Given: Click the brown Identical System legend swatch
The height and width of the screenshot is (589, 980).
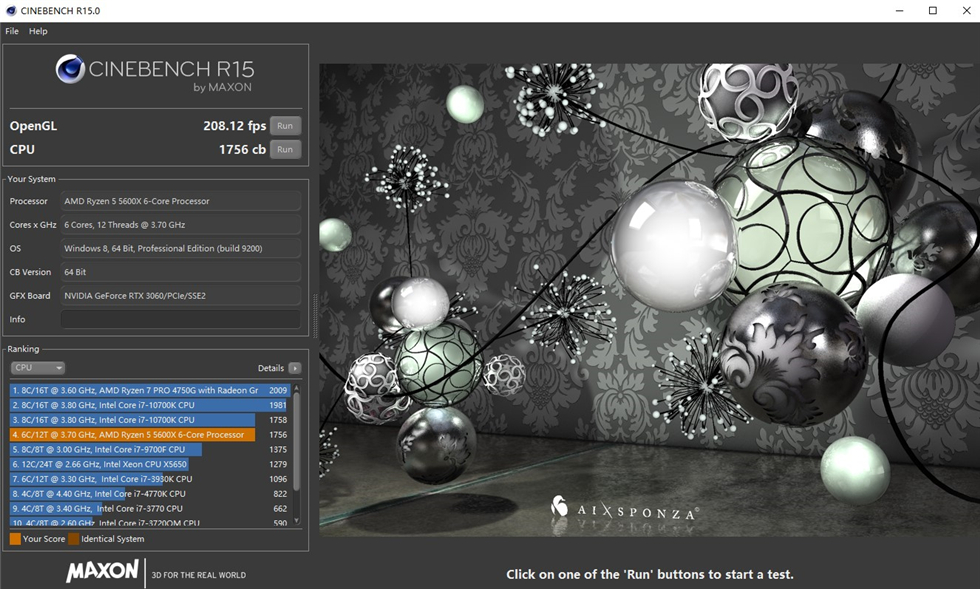Looking at the screenshot, I should [x=74, y=538].
